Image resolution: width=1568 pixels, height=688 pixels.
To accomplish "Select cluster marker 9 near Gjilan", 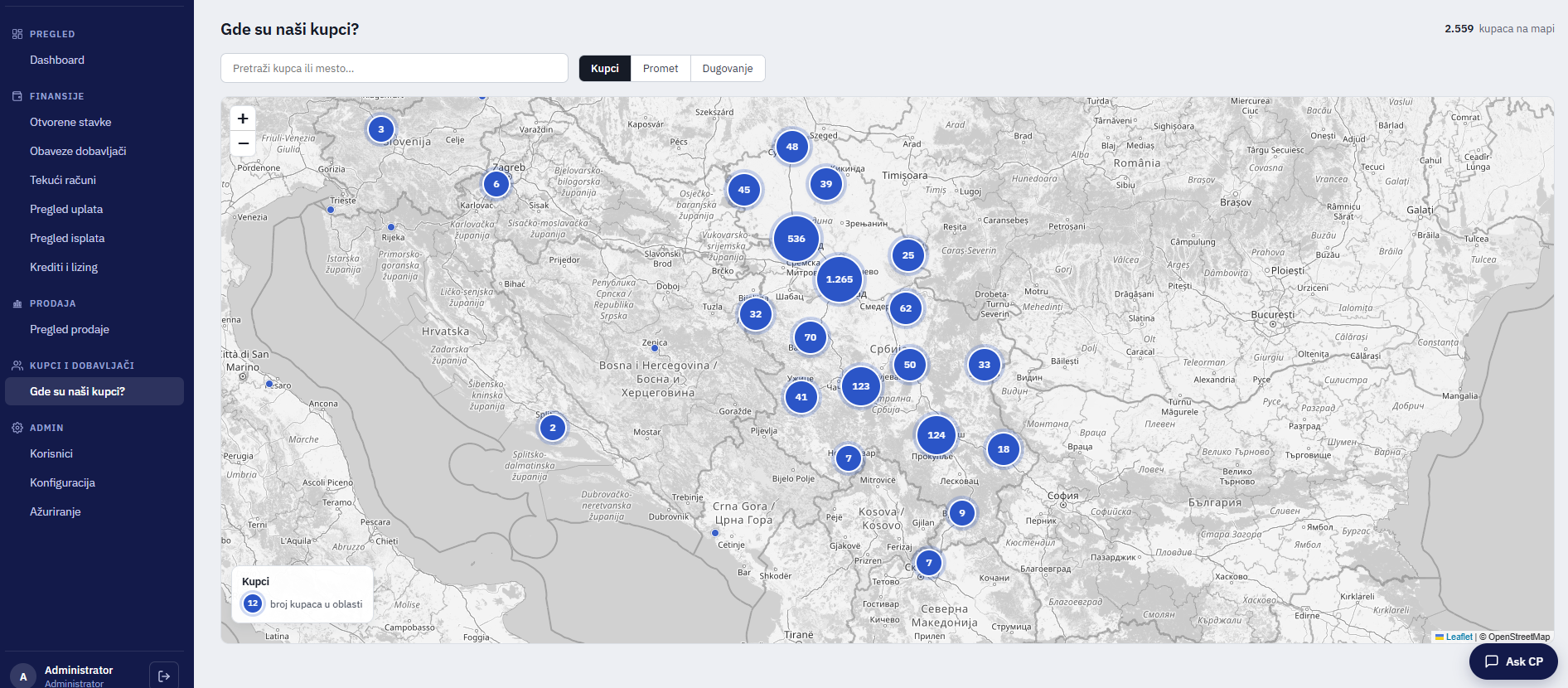I will 962,513.
